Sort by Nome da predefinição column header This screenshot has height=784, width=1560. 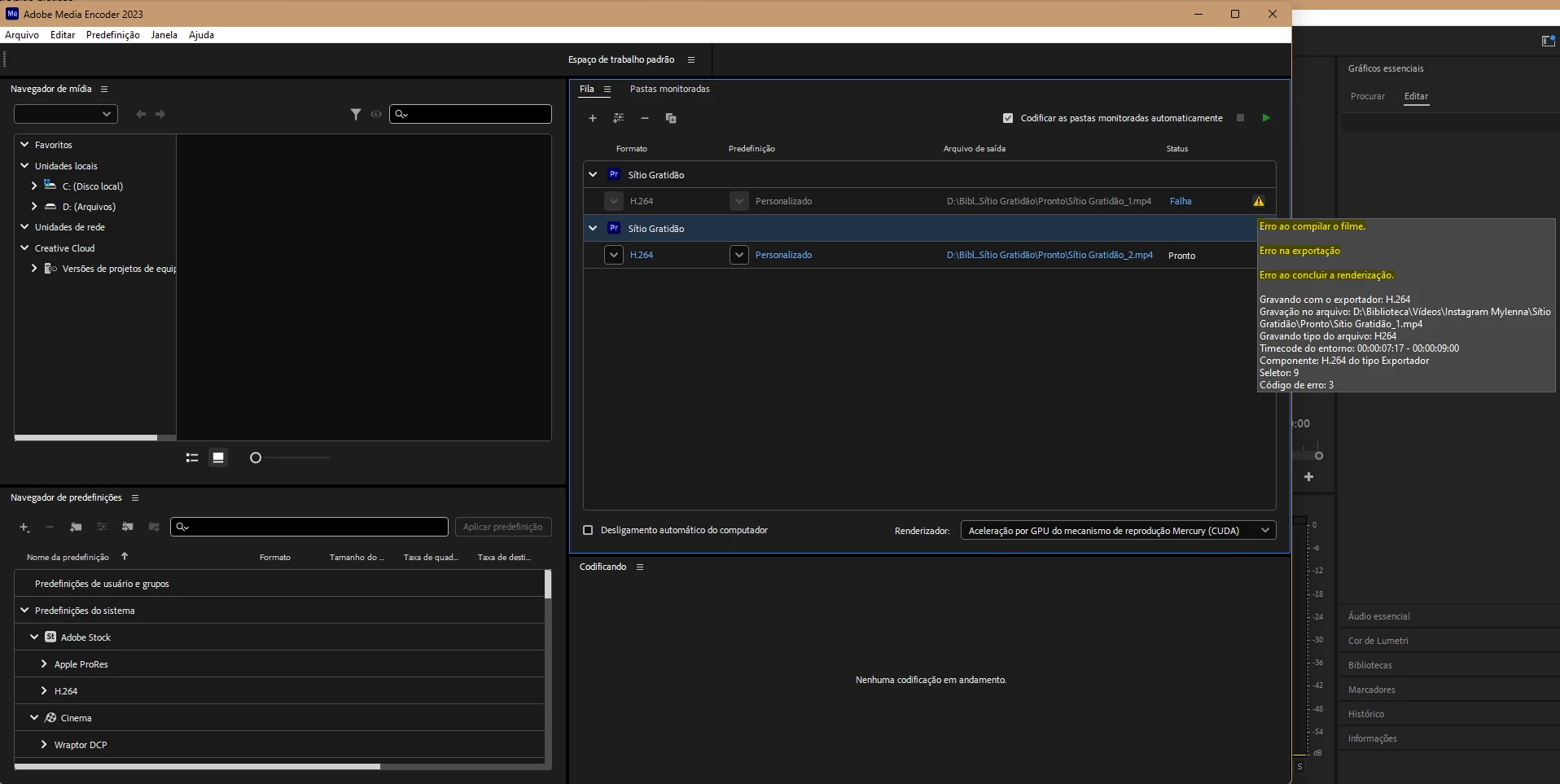(68, 557)
